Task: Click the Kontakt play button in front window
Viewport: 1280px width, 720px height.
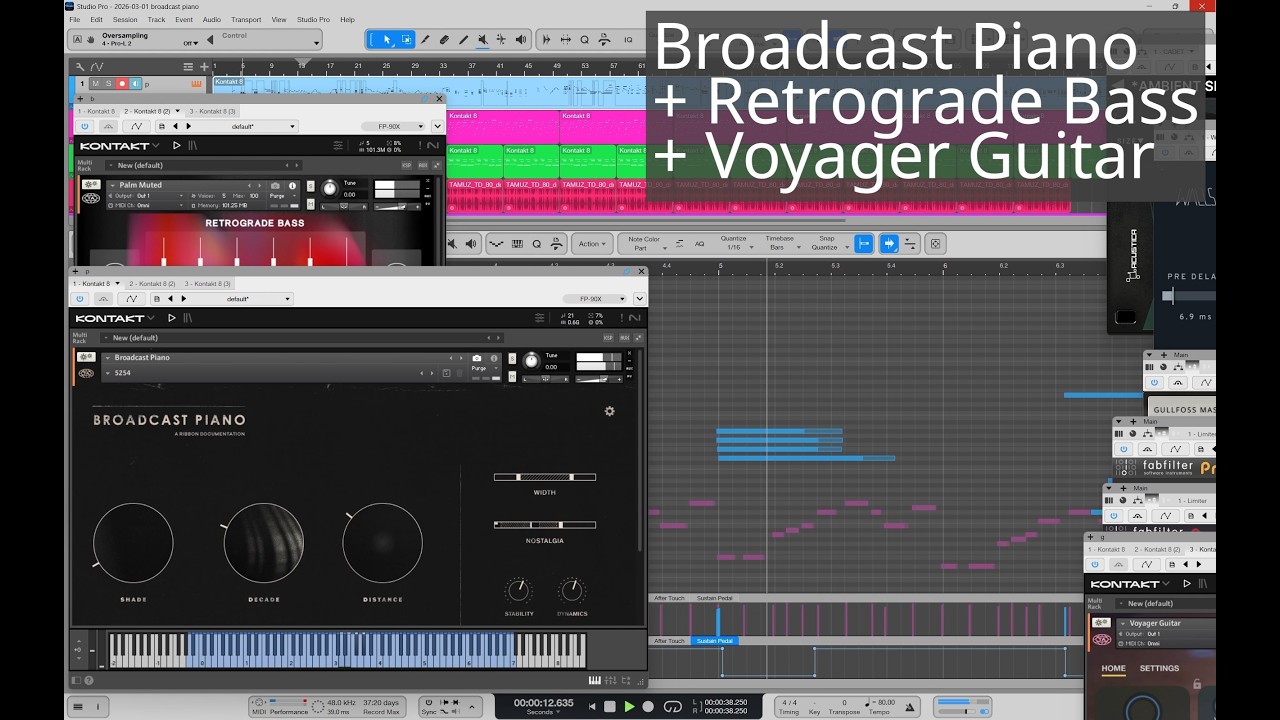Action: tap(172, 318)
